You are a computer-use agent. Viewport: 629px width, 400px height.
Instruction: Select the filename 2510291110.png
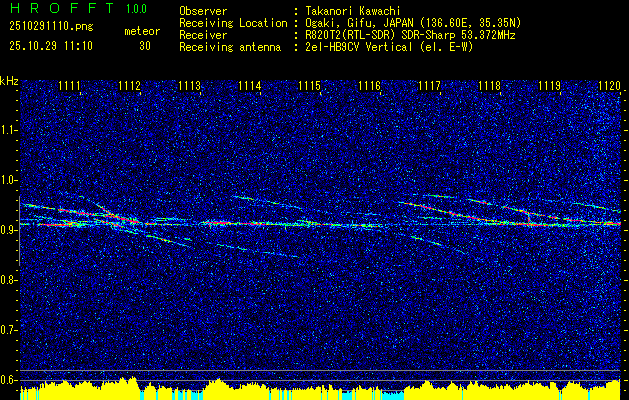pyautogui.click(x=51, y=26)
